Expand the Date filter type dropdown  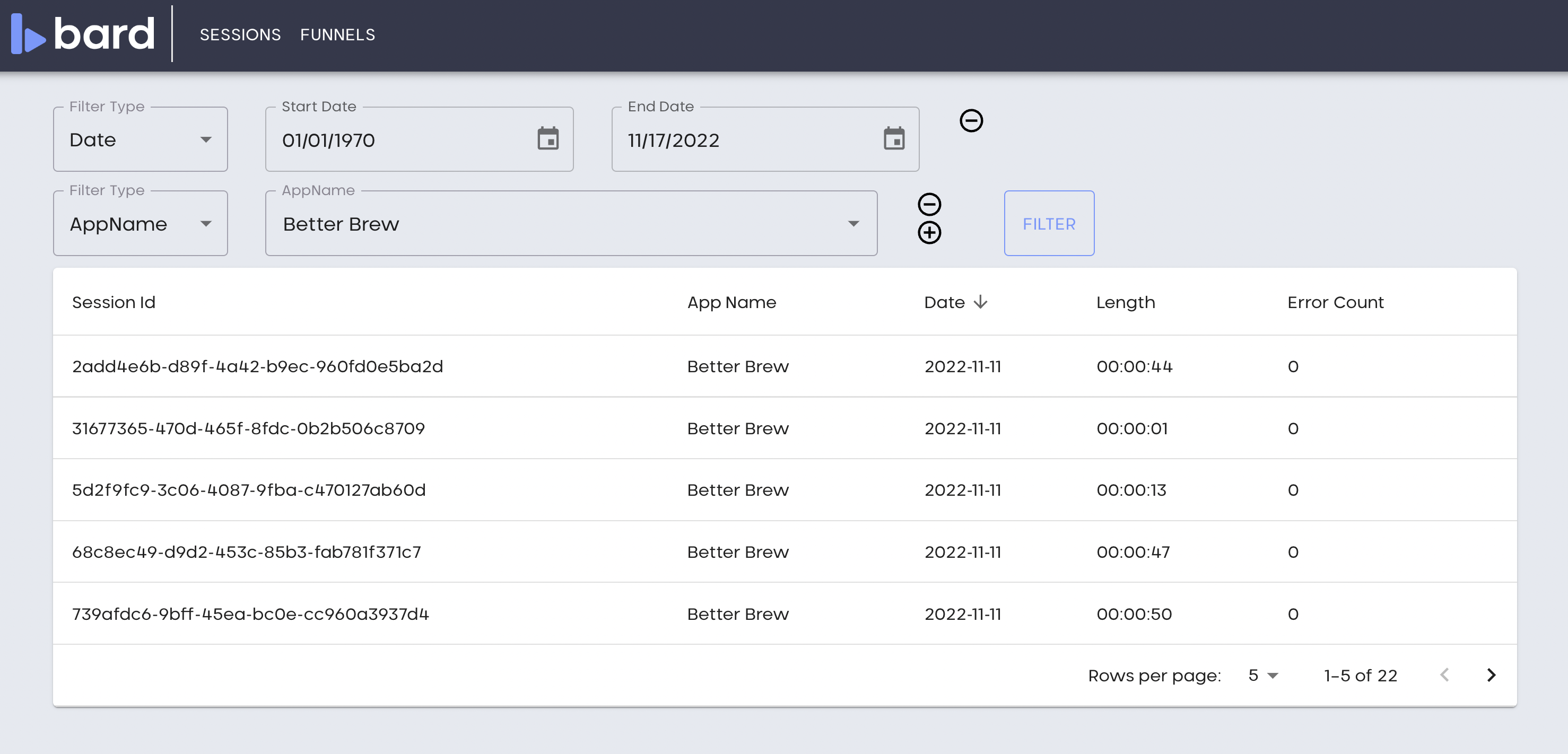coord(141,139)
